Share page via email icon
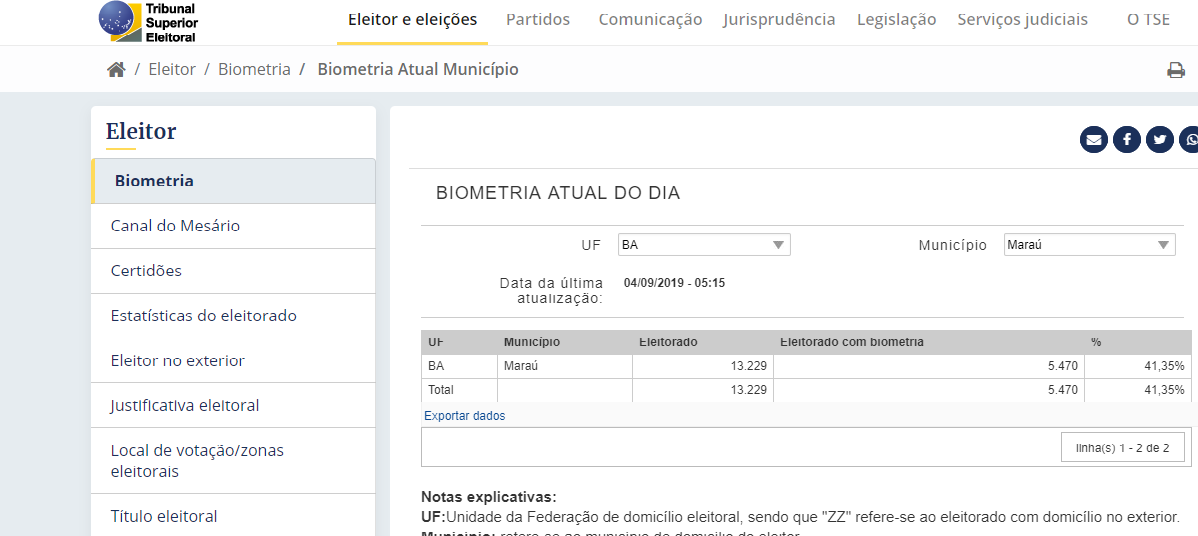The height and width of the screenshot is (536, 1198). pyautogui.click(x=1094, y=140)
